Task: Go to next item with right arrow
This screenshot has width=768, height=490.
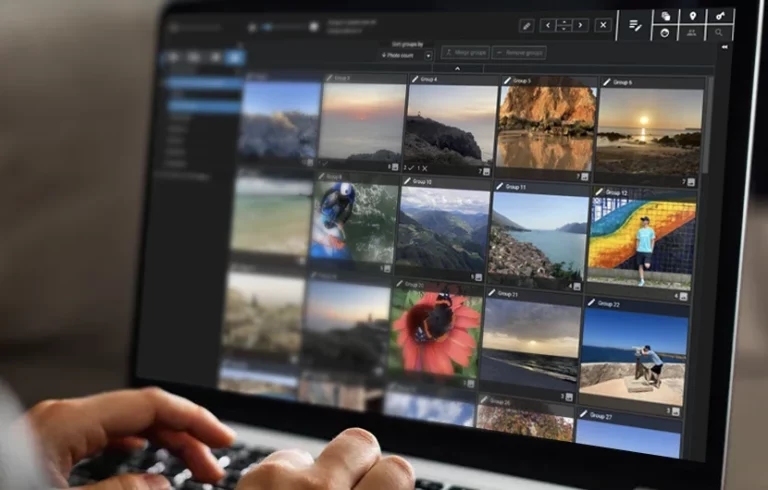Action: 580,25
